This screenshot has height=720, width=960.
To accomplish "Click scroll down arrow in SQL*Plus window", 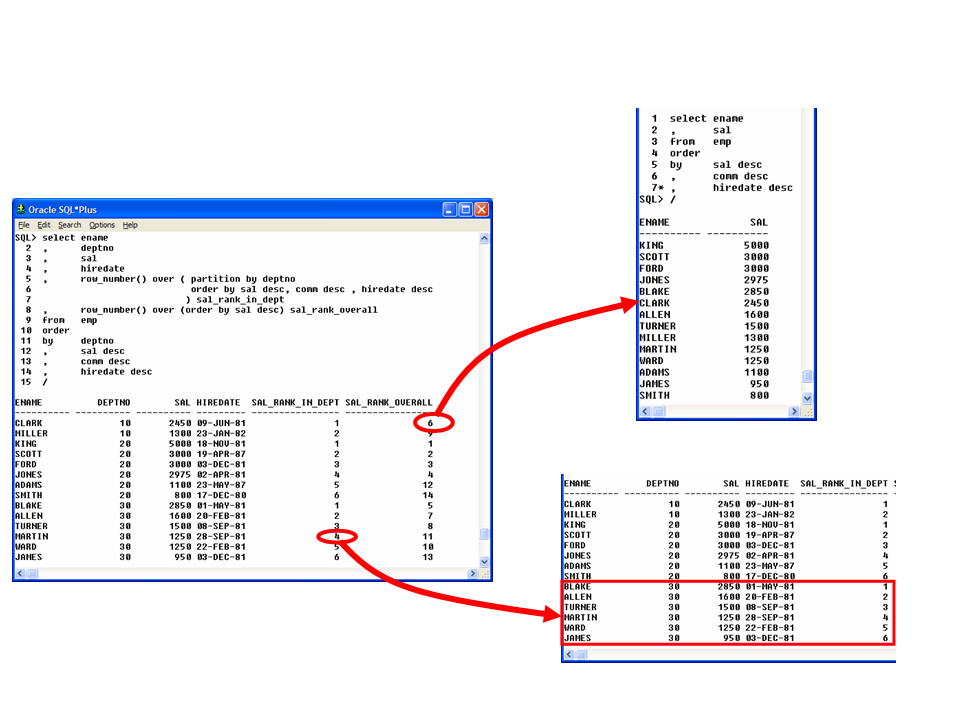I will tap(485, 563).
